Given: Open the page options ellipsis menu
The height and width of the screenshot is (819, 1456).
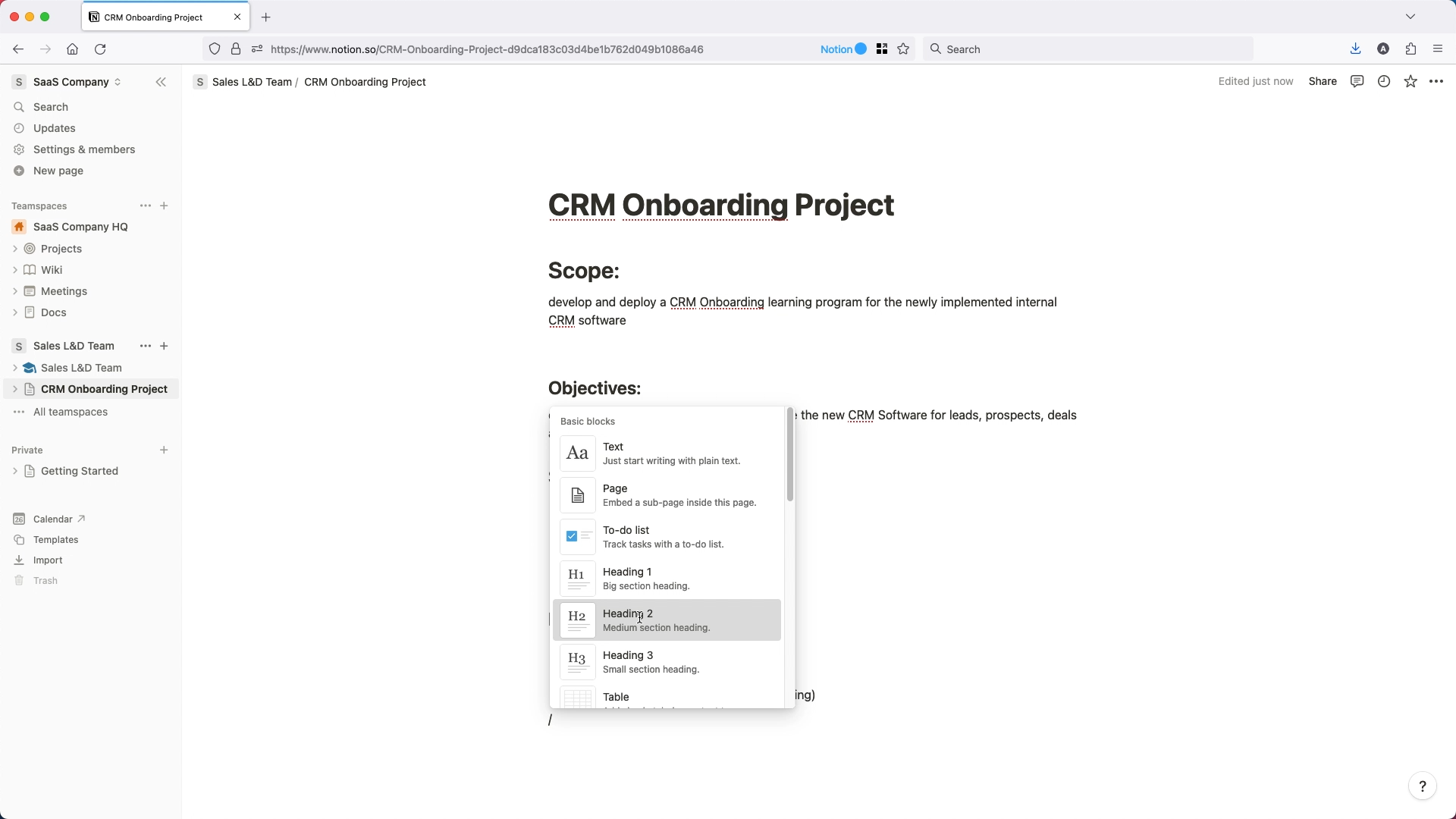Looking at the screenshot, I should point(1436,81).
